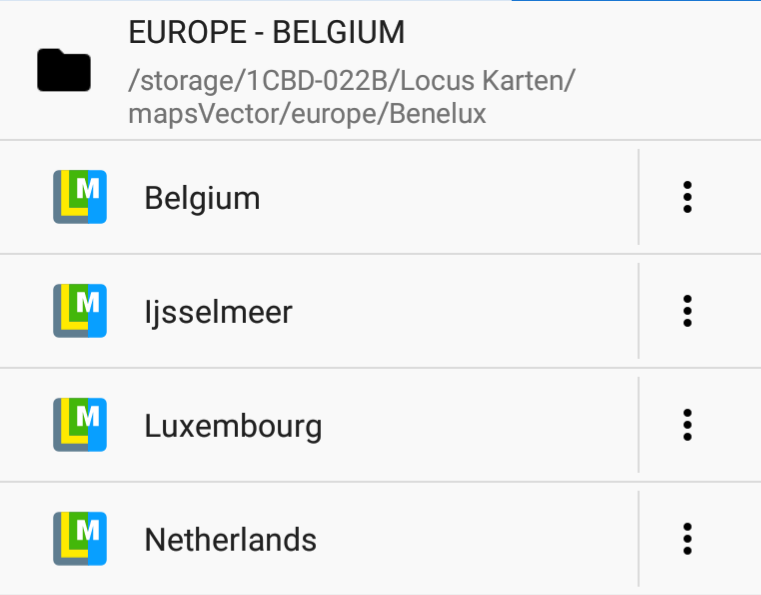Click the mapsVector/europe/Benelux path line
The height and width of the screenshot is (595, 761).
point(307,114)
